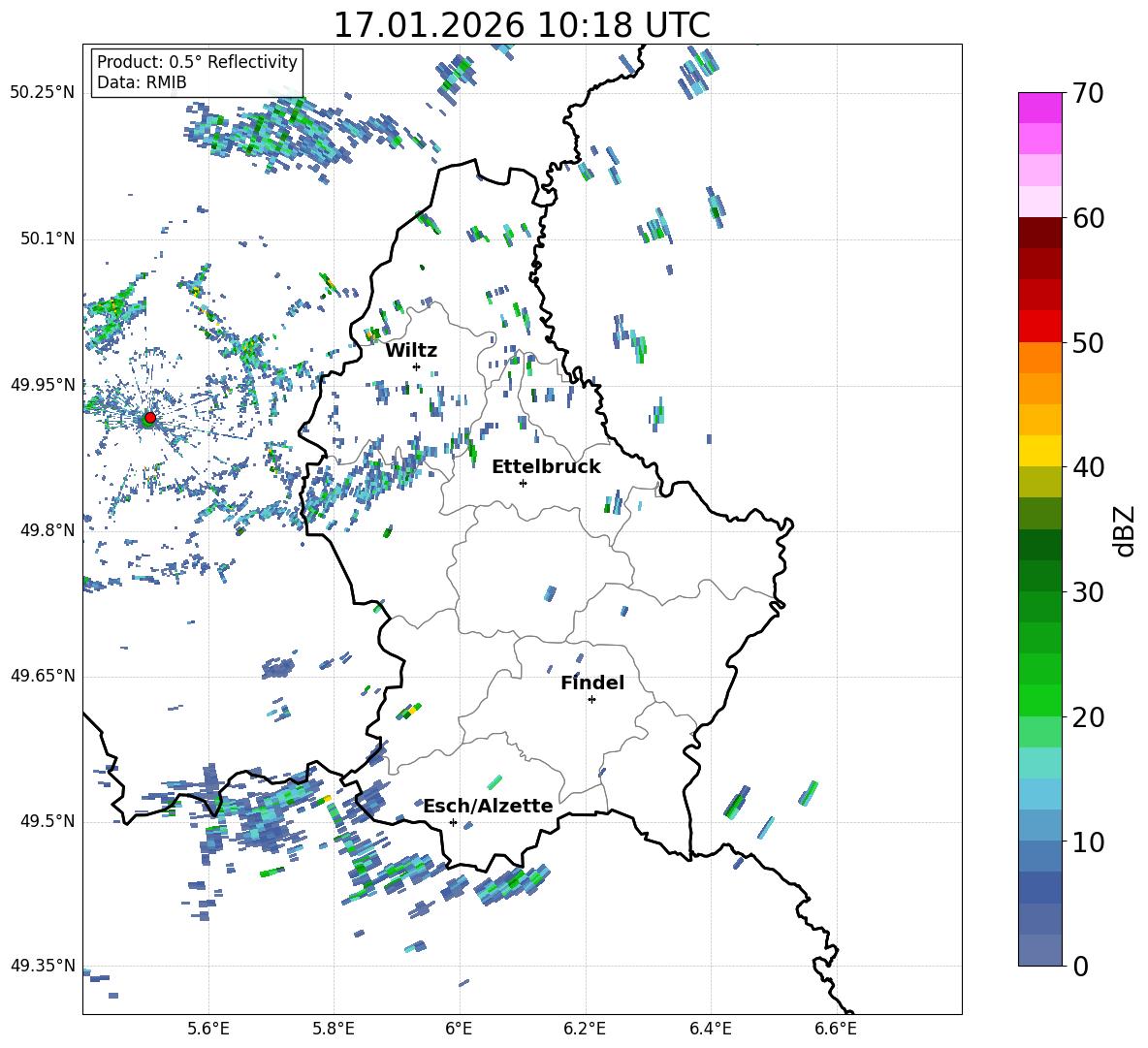This screenshot has width=1148, height=1048.
Task: Click the 50.1°N latitude label
Action: coord(48,238)
